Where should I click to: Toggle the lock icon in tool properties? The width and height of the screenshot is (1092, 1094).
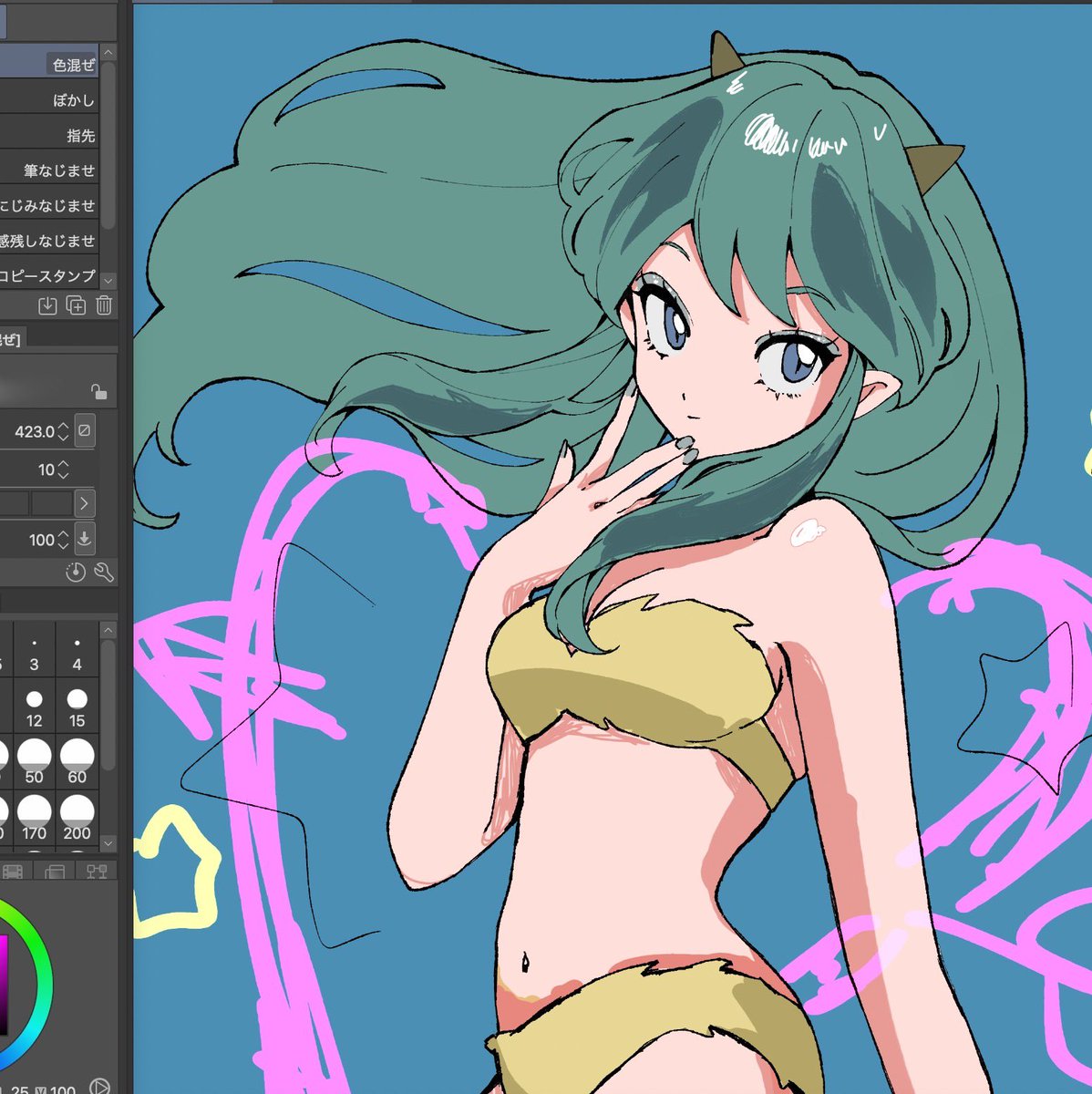pos(98,392)
